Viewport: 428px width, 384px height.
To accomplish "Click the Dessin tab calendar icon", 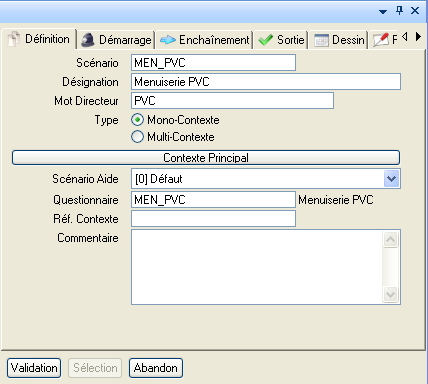I will click(321, 40).
